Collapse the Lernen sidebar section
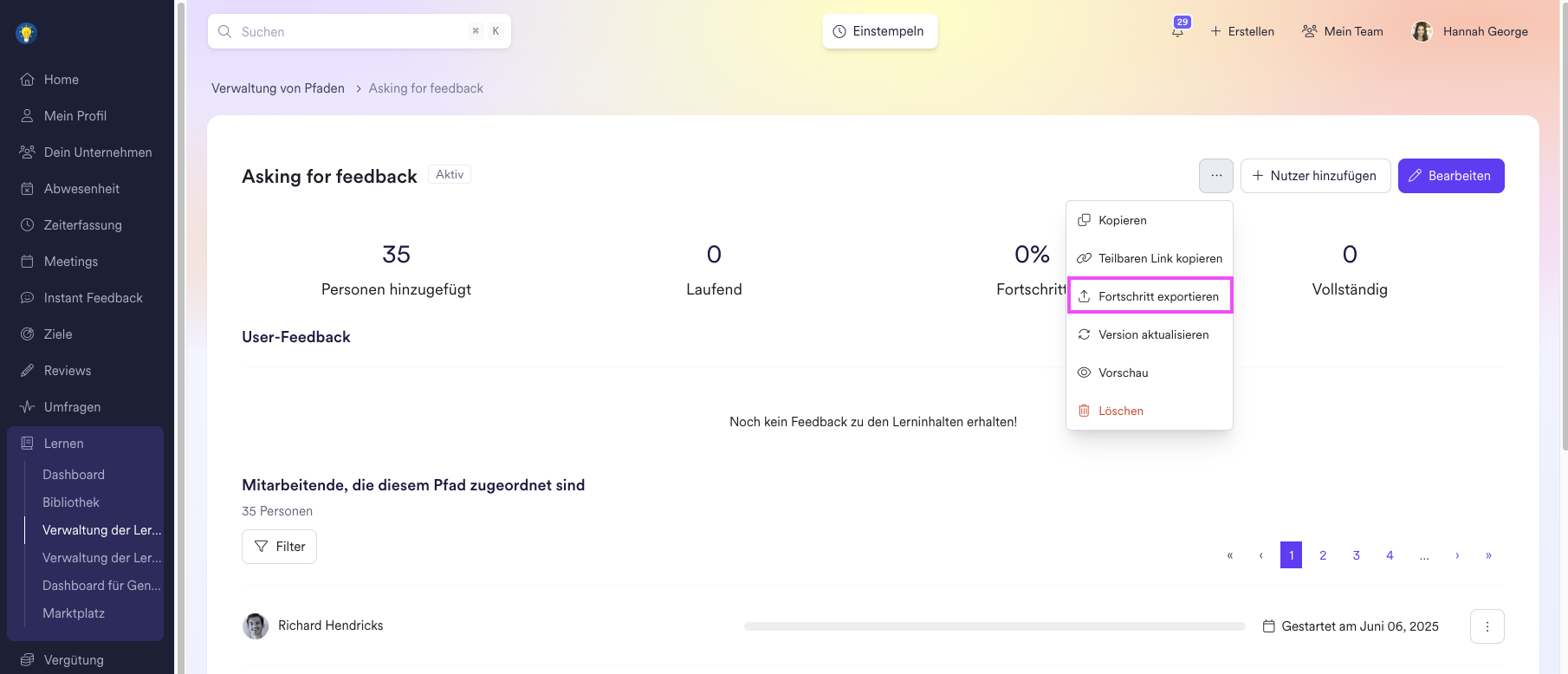 click(x=64, y=444)
